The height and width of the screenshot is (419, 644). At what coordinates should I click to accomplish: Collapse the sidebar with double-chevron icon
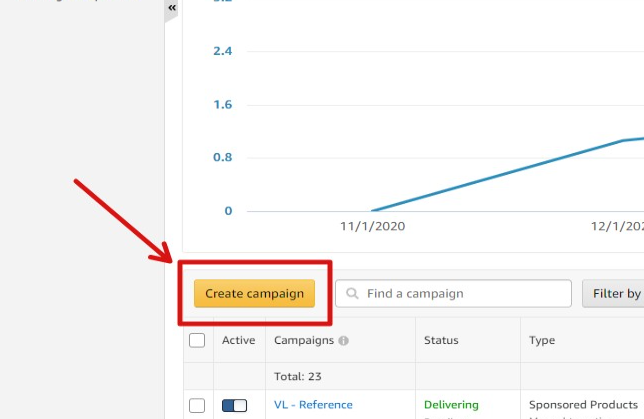click(x=172, y=8)
